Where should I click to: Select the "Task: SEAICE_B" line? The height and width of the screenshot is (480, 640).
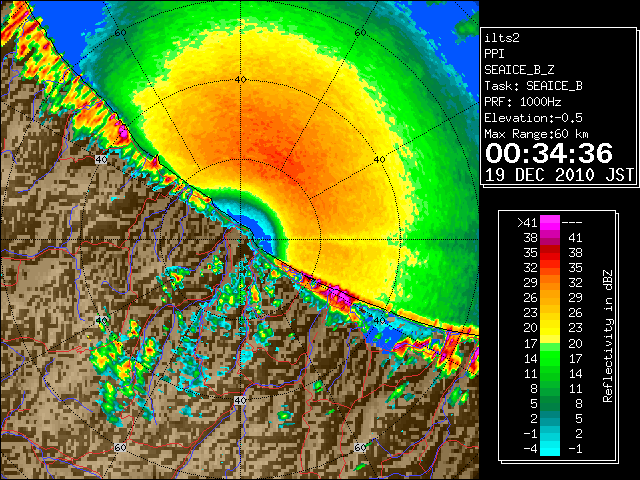point(533,86)
